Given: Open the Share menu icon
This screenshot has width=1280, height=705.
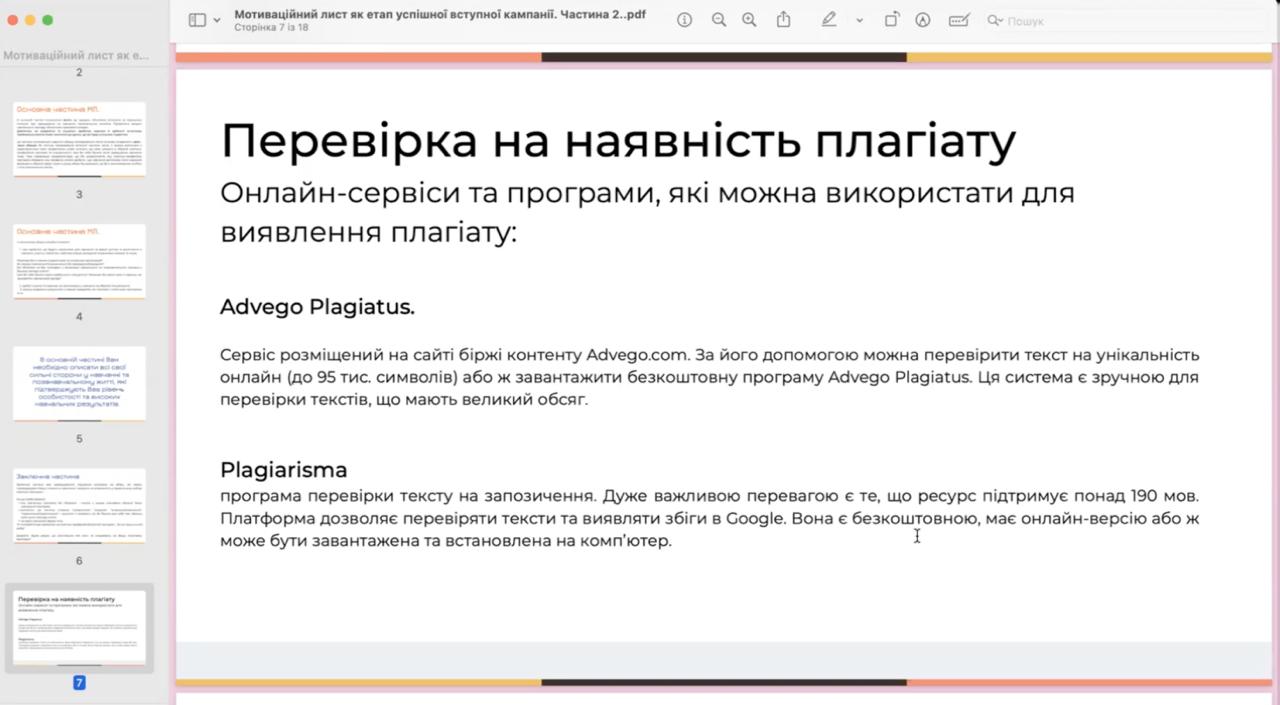Looking at the screenshot, I should pyautogui.click(x=783, y=20).
